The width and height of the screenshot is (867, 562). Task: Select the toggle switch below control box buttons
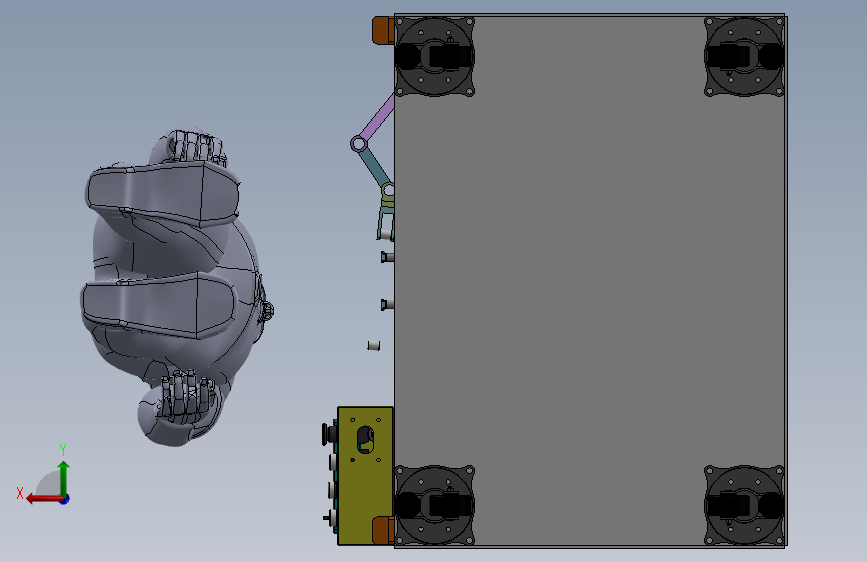click(330, 518)
